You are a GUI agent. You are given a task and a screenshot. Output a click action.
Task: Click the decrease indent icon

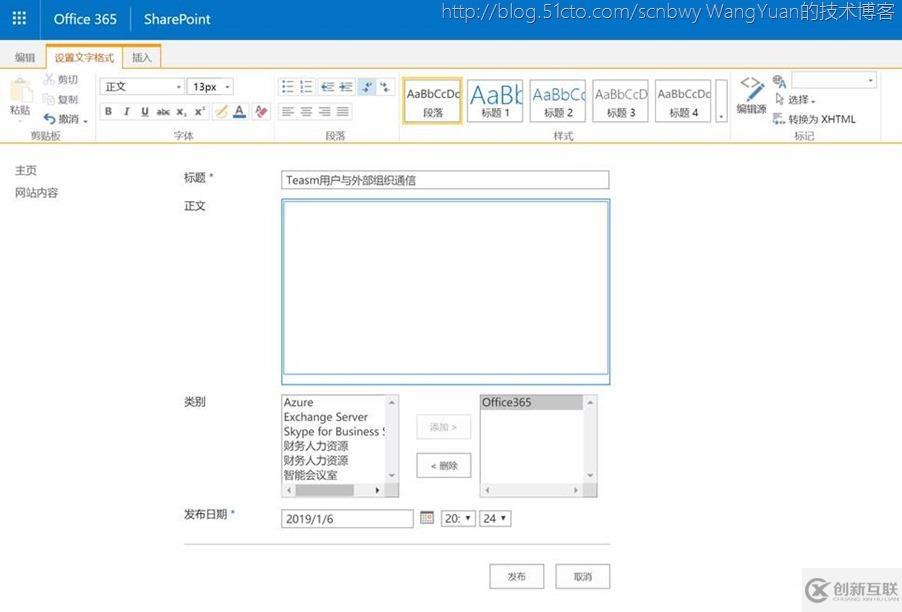[x=327, y=87]
